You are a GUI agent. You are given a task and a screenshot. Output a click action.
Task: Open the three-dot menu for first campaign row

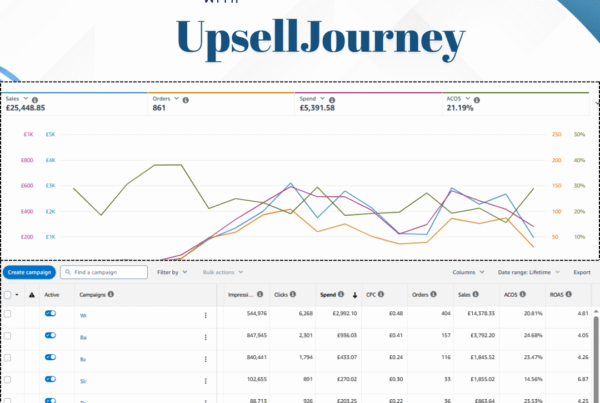point(205,315)
